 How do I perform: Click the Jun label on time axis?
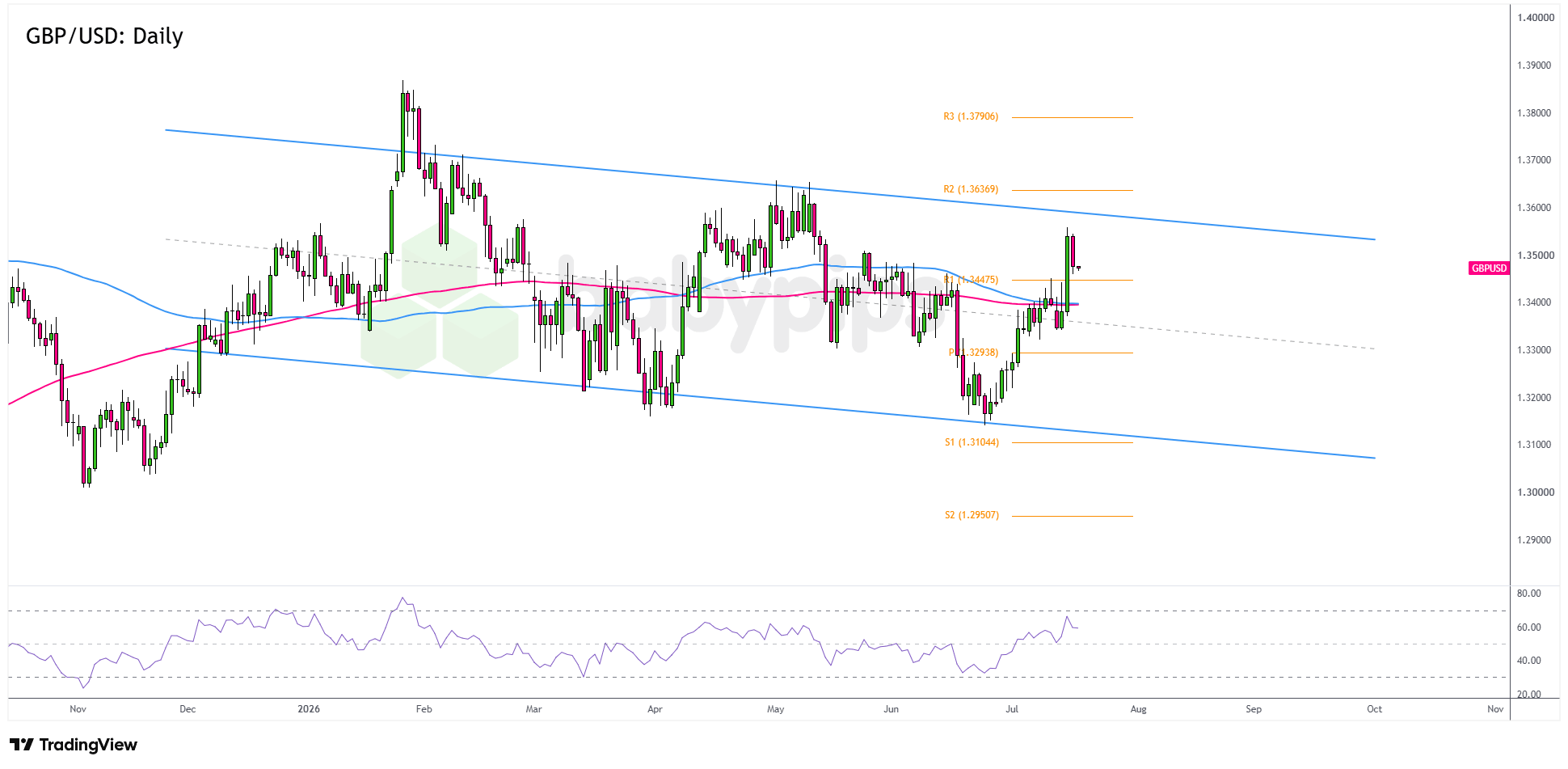coord(891,709)
